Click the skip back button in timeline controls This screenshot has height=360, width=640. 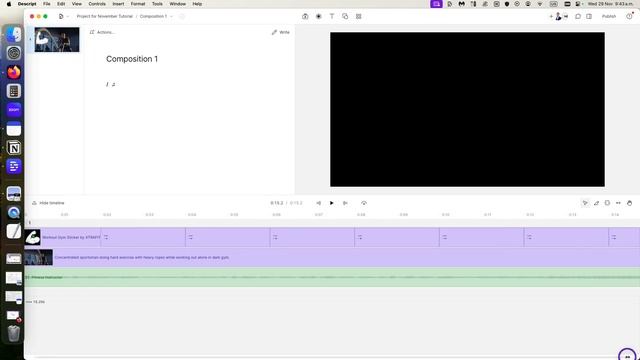(x=318, y=203)
